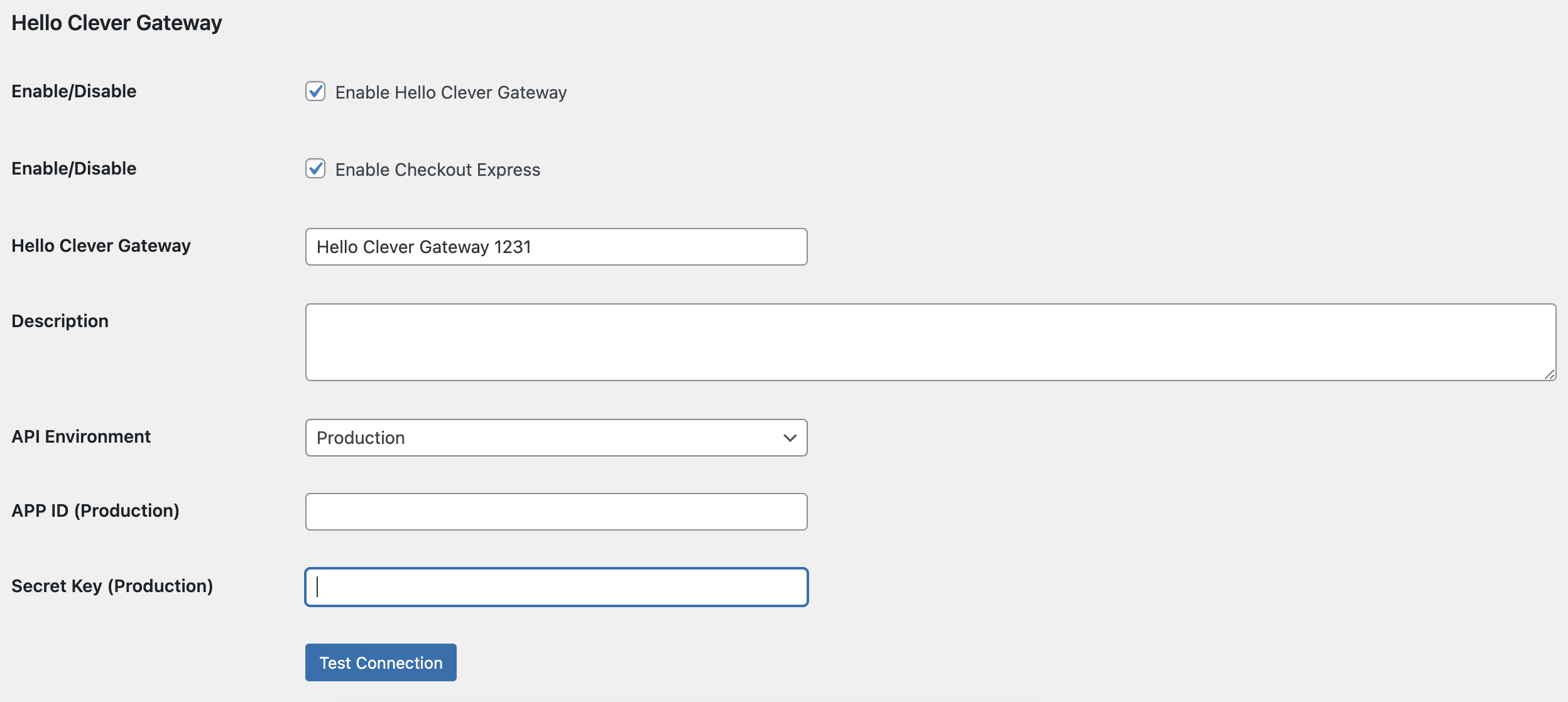The width and height of the screenshot is (1568, 702).
Task: Click the Enable/Disable label beside Checkout Express
Action: [x=74, y=168]
